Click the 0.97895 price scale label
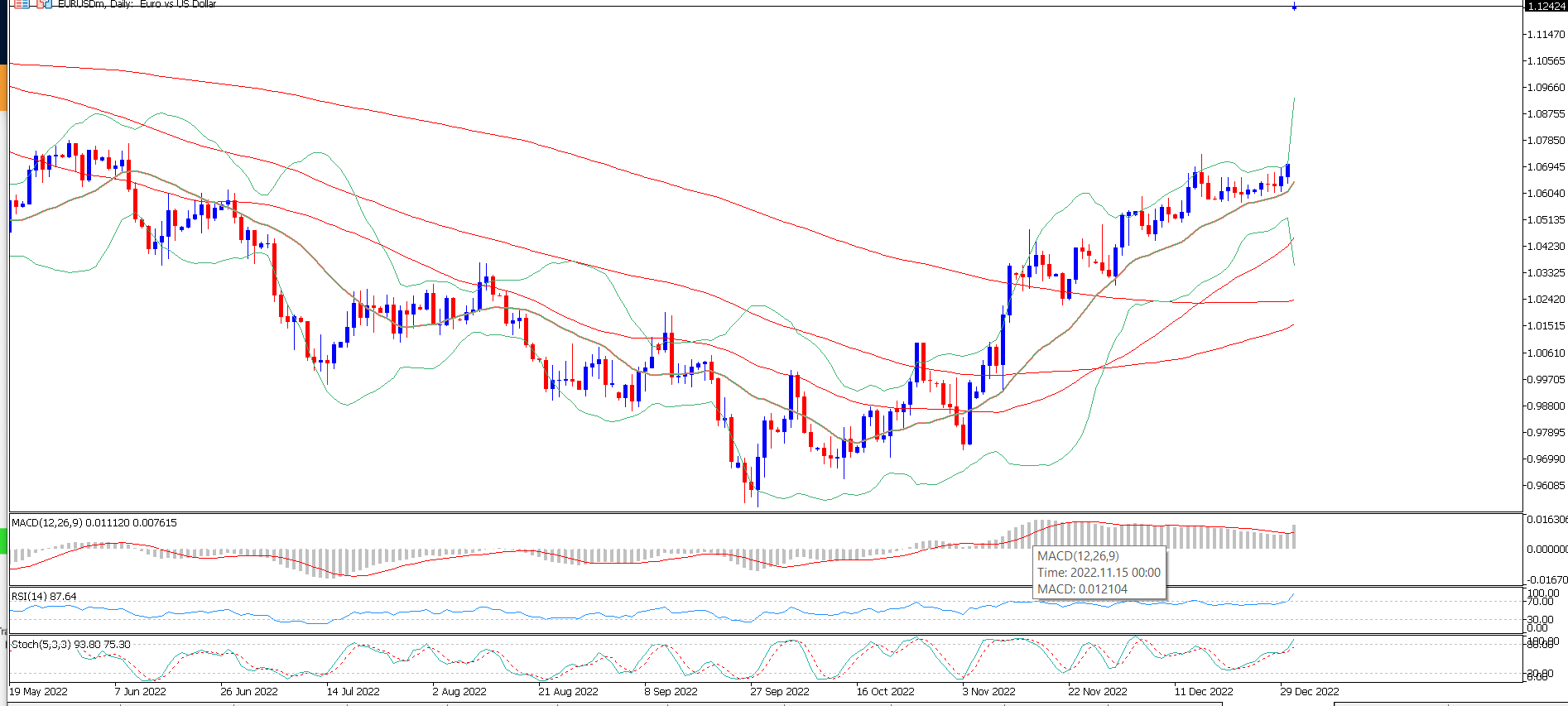 pyautogui.click(x=1546, y=433)
